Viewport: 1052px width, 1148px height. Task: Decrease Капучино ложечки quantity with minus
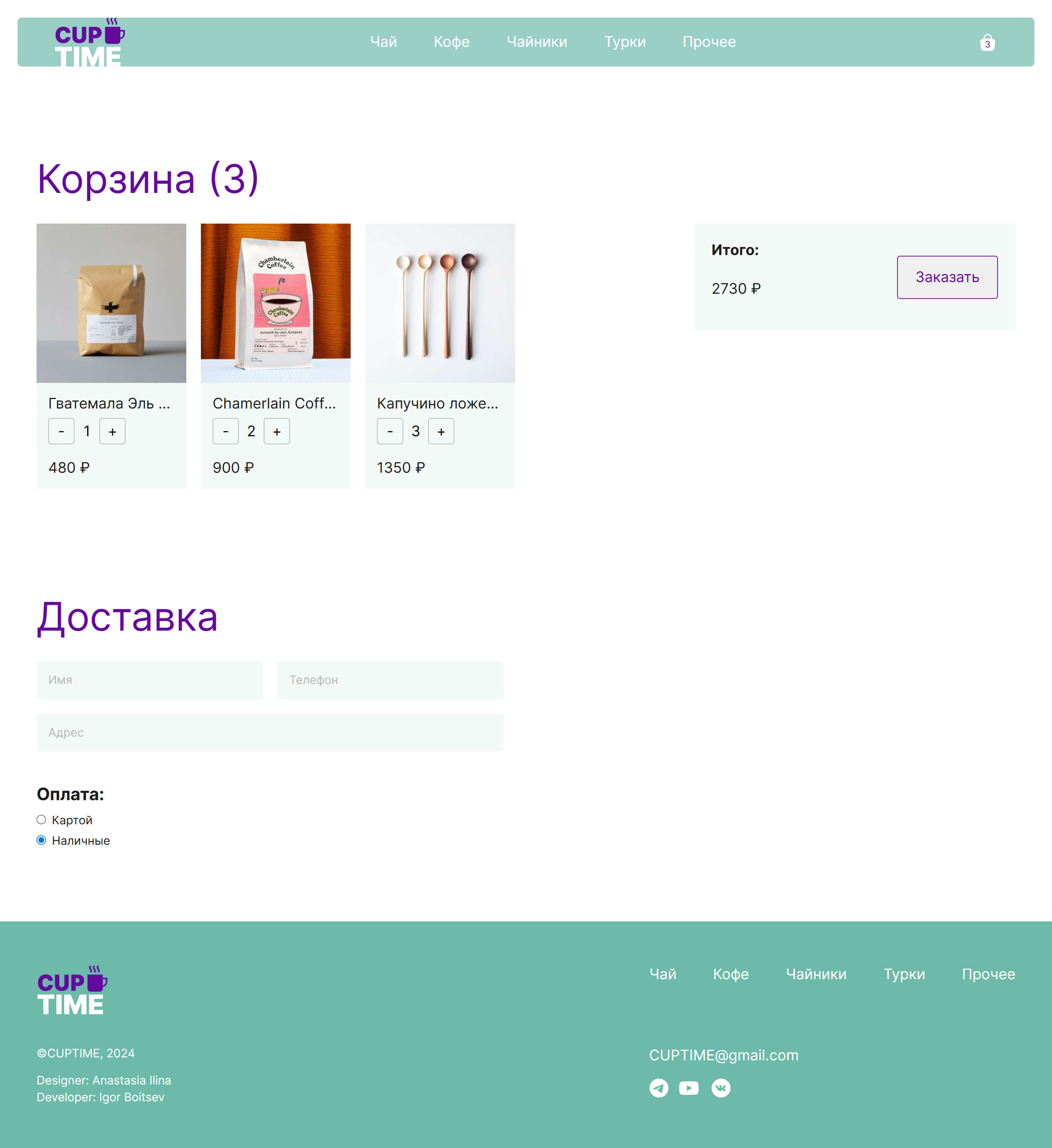(x=389, y=431)
